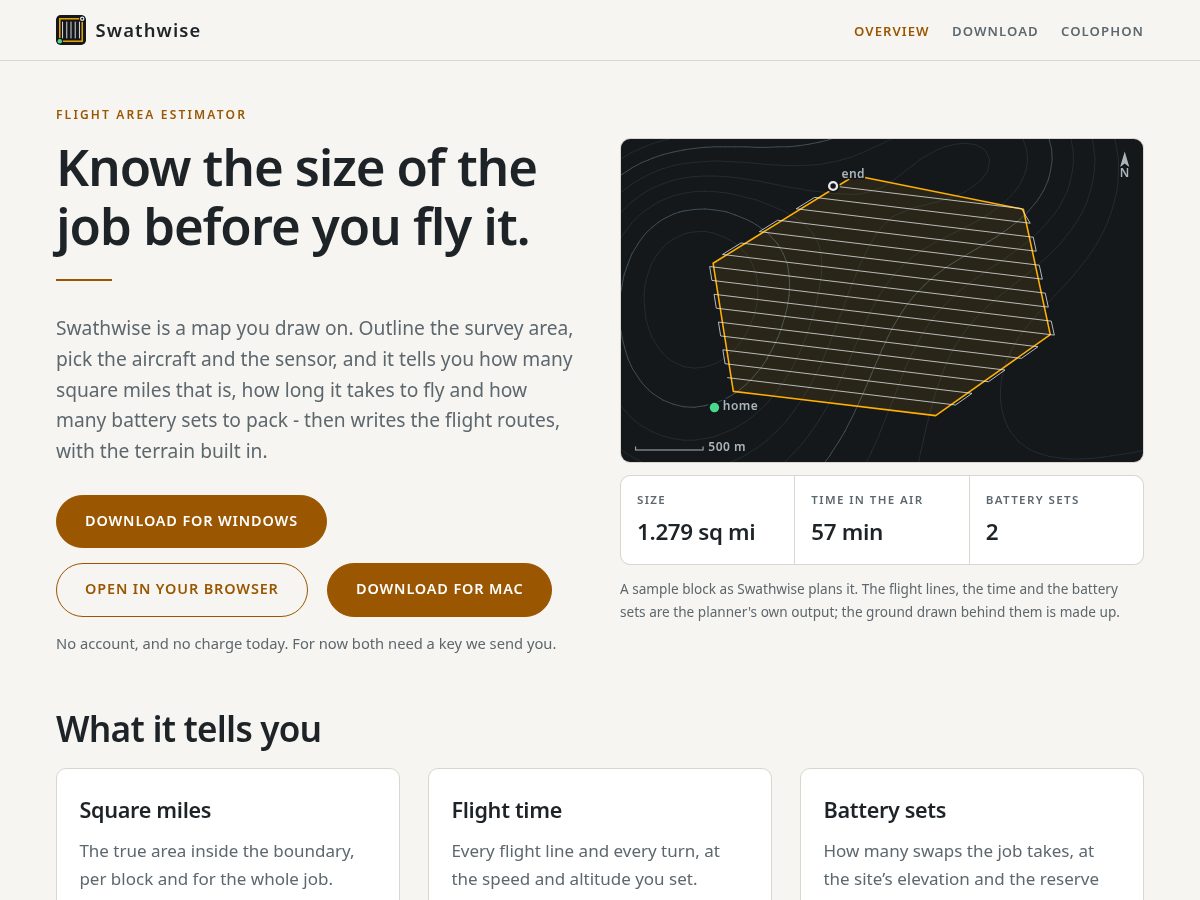
Task: Click Open in Your Browser button
Action: [x=182, y=589]
